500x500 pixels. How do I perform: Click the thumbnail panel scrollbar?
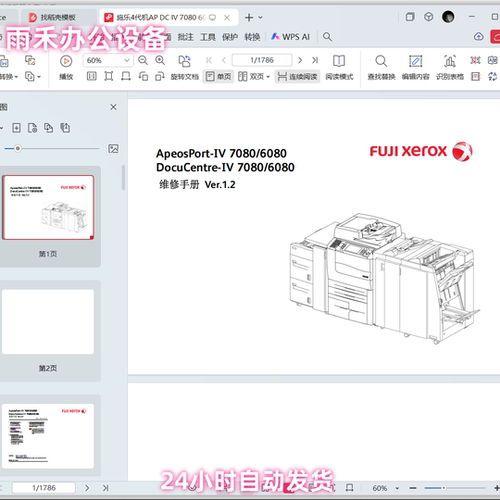pyautogui.click(x=123, y=177)
